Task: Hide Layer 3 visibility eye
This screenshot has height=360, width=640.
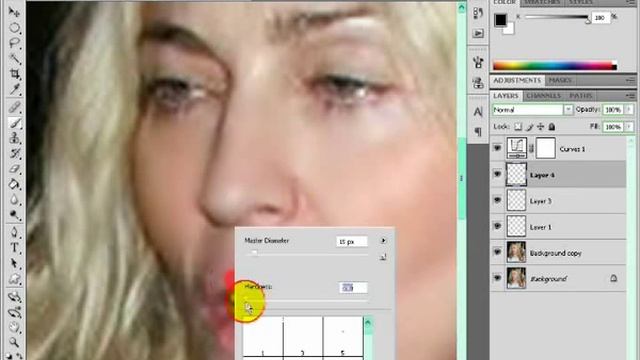Action: tap(497, 200)
